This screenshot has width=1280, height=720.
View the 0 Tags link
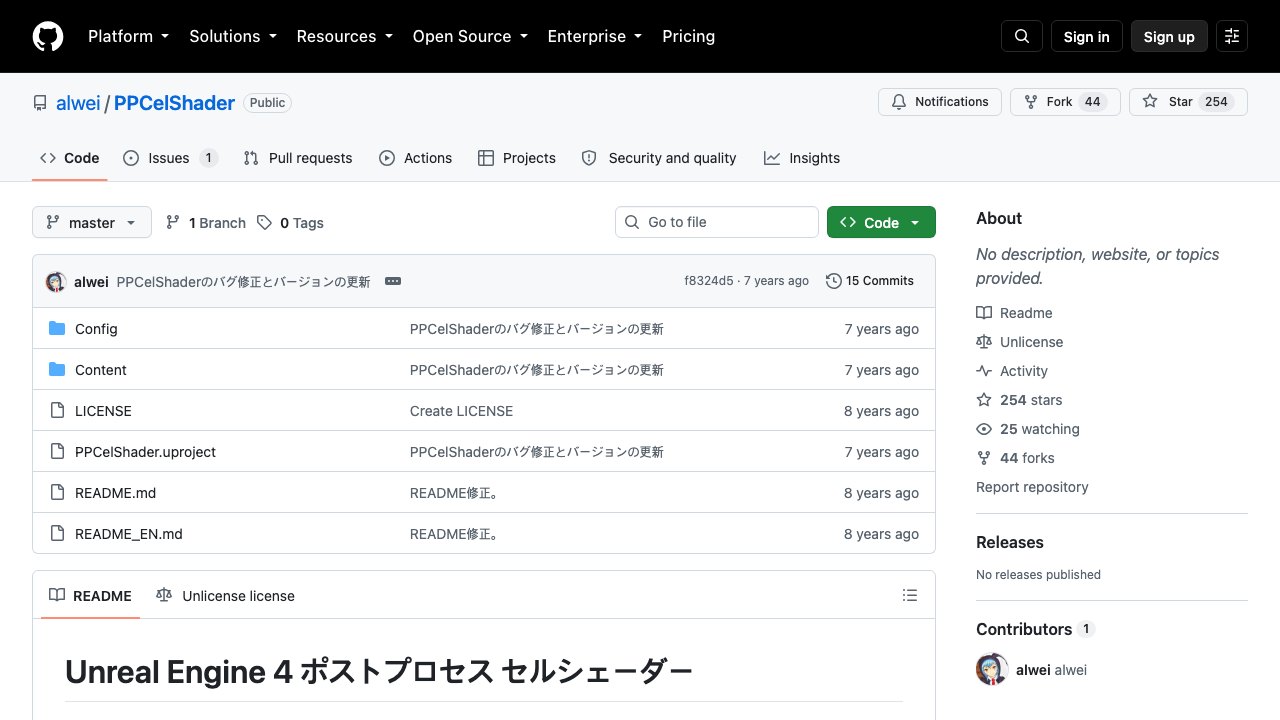(x=290, y=223)
